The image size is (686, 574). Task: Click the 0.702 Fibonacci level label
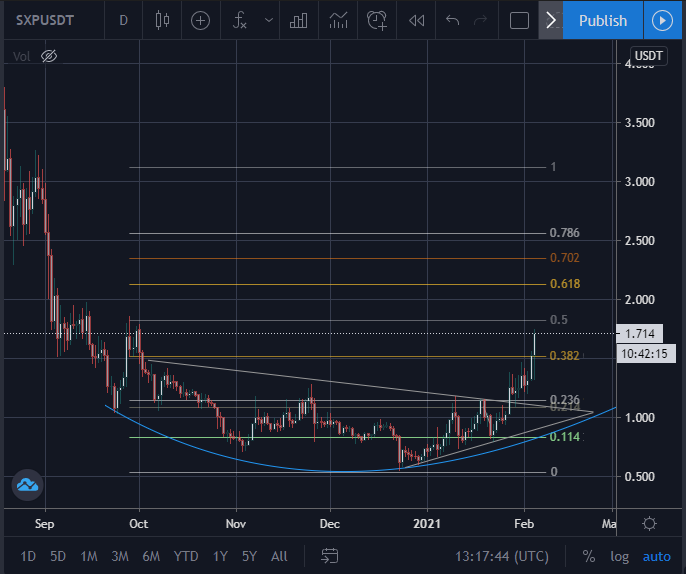(x=564, y=258)
